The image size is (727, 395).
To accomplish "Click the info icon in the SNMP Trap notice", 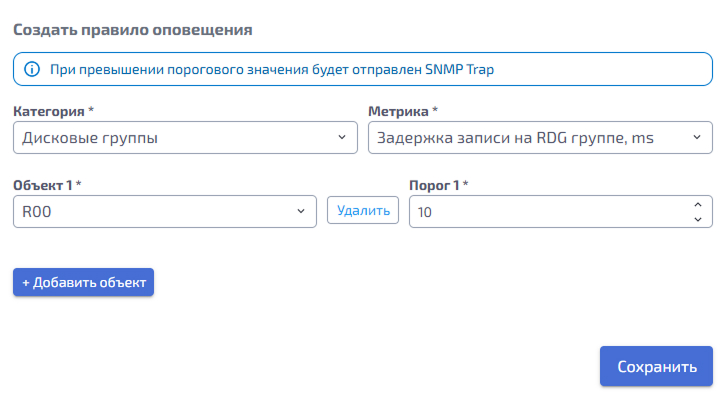I will click(32, 70).
